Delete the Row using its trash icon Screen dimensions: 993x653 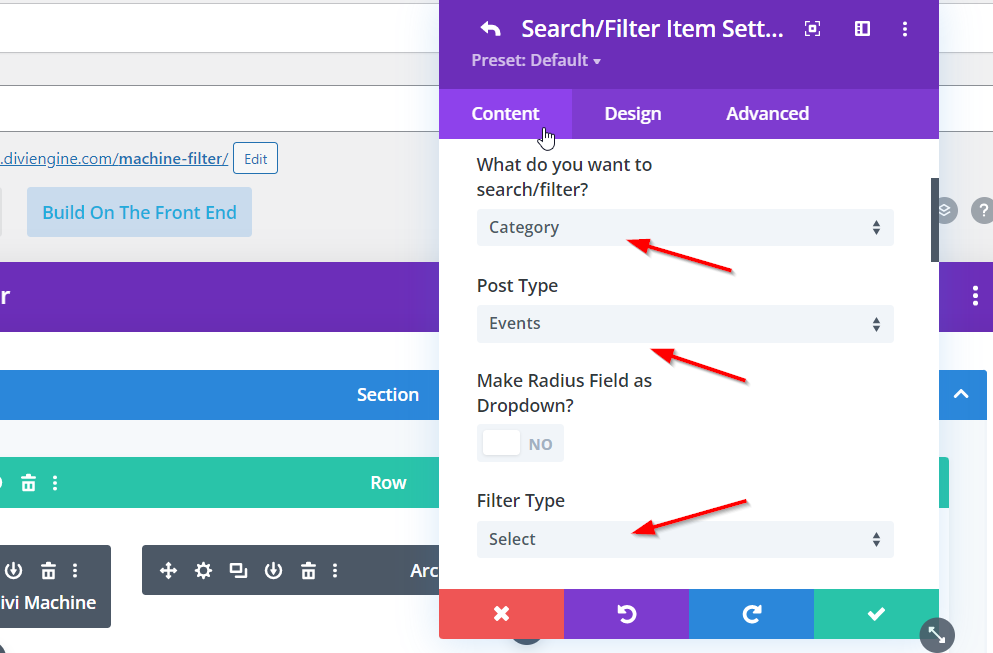click(29, 483)
